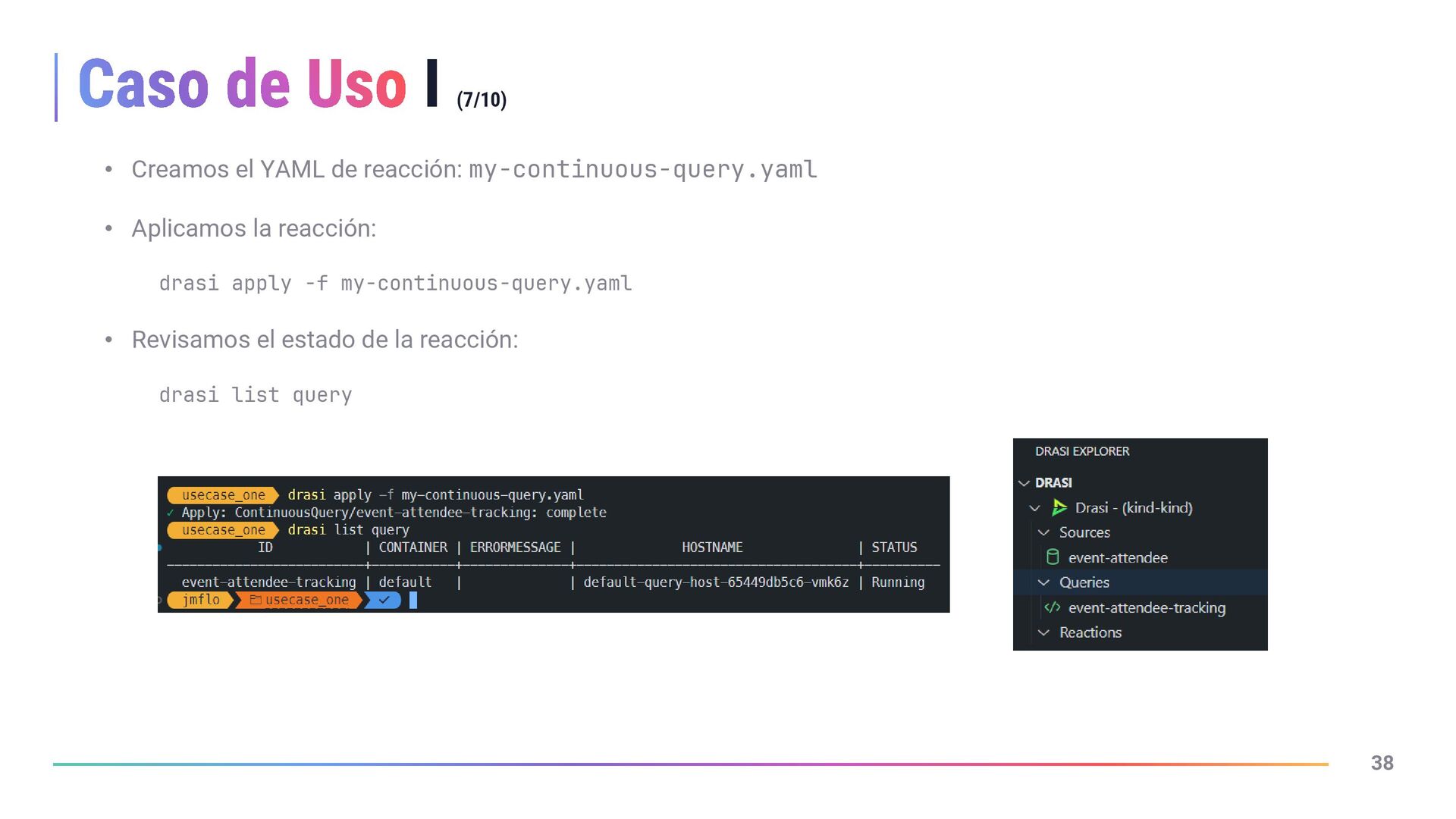Select the event-attendee source item
The image size is (1456, 819).
(1118, 557)
